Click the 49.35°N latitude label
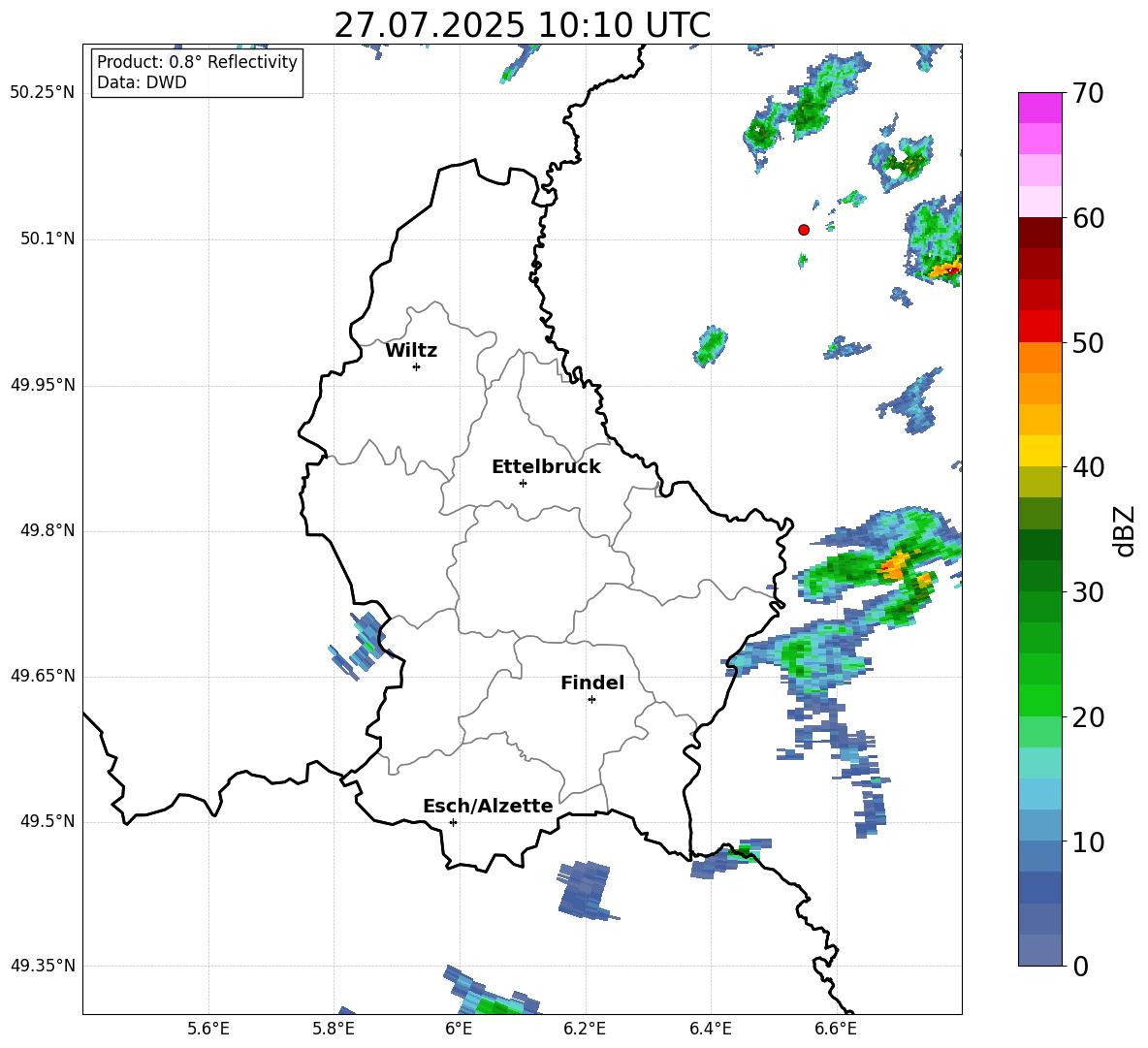Image resolution: width=1148 pixels, height=1048 pixels. coord(43,966)
